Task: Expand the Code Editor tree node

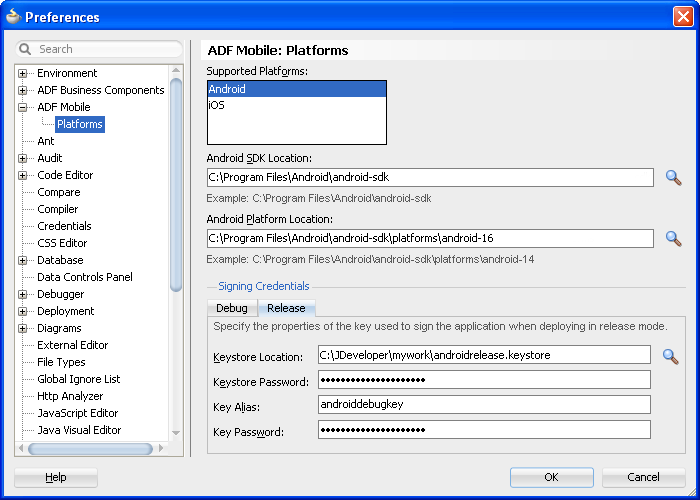Action: (22, 175)
